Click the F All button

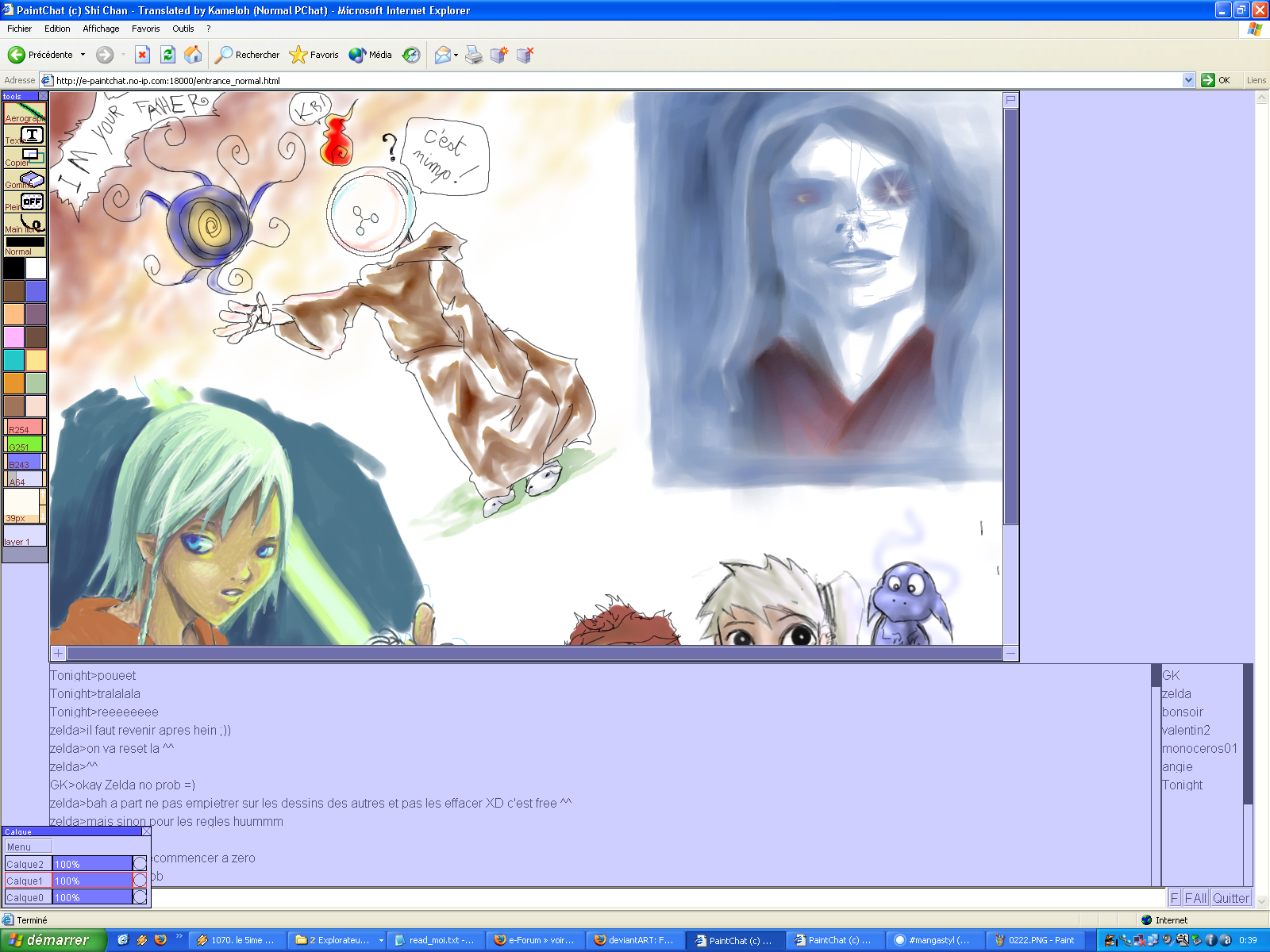click(1195, 898)
